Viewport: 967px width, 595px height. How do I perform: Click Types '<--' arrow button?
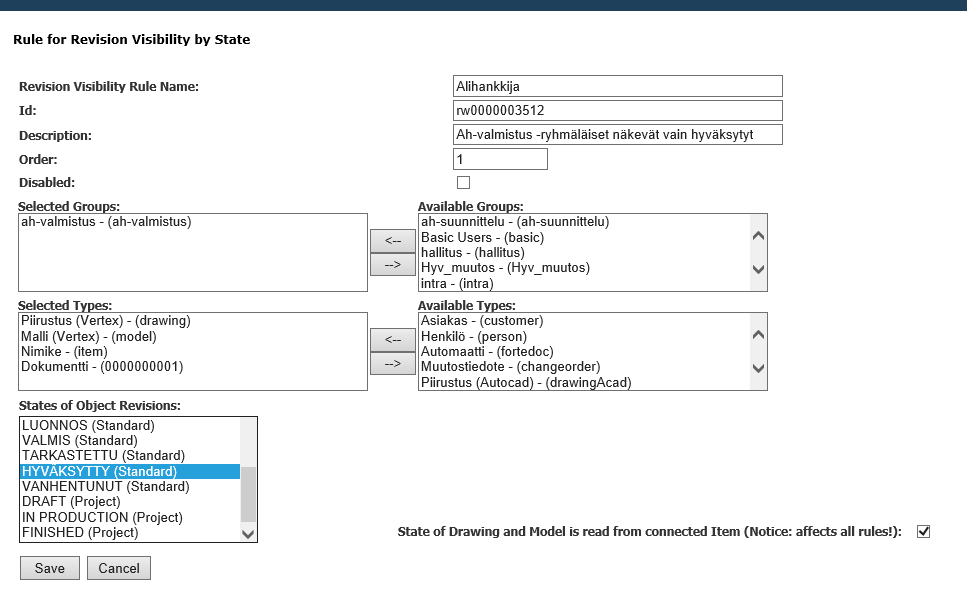pos(392,340)
